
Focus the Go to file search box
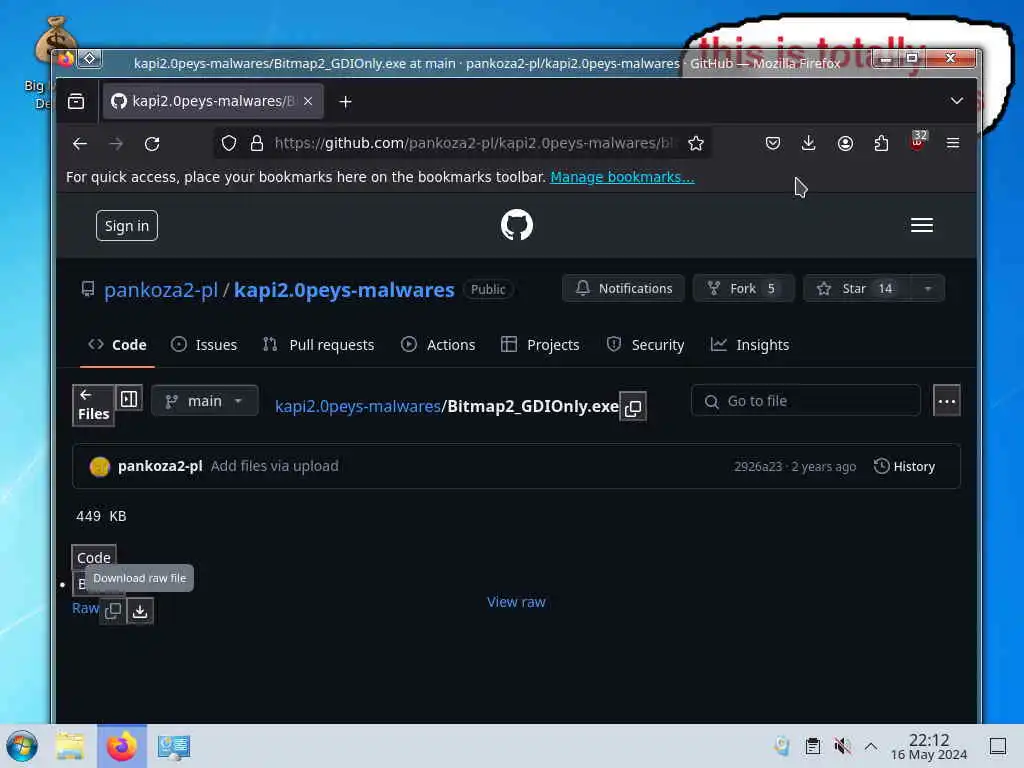point(806,401)
